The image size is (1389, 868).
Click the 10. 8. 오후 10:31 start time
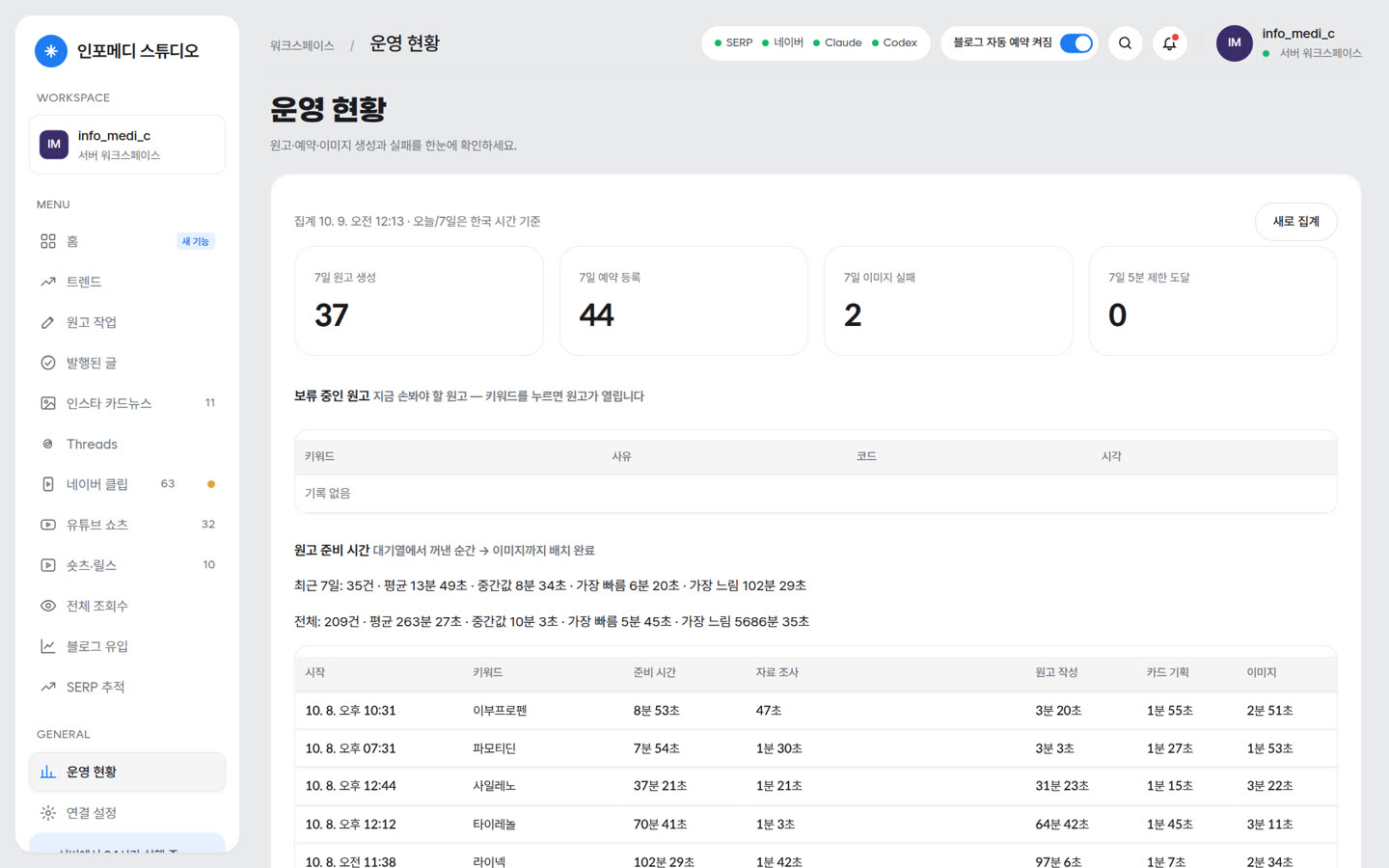click(350, 711)
